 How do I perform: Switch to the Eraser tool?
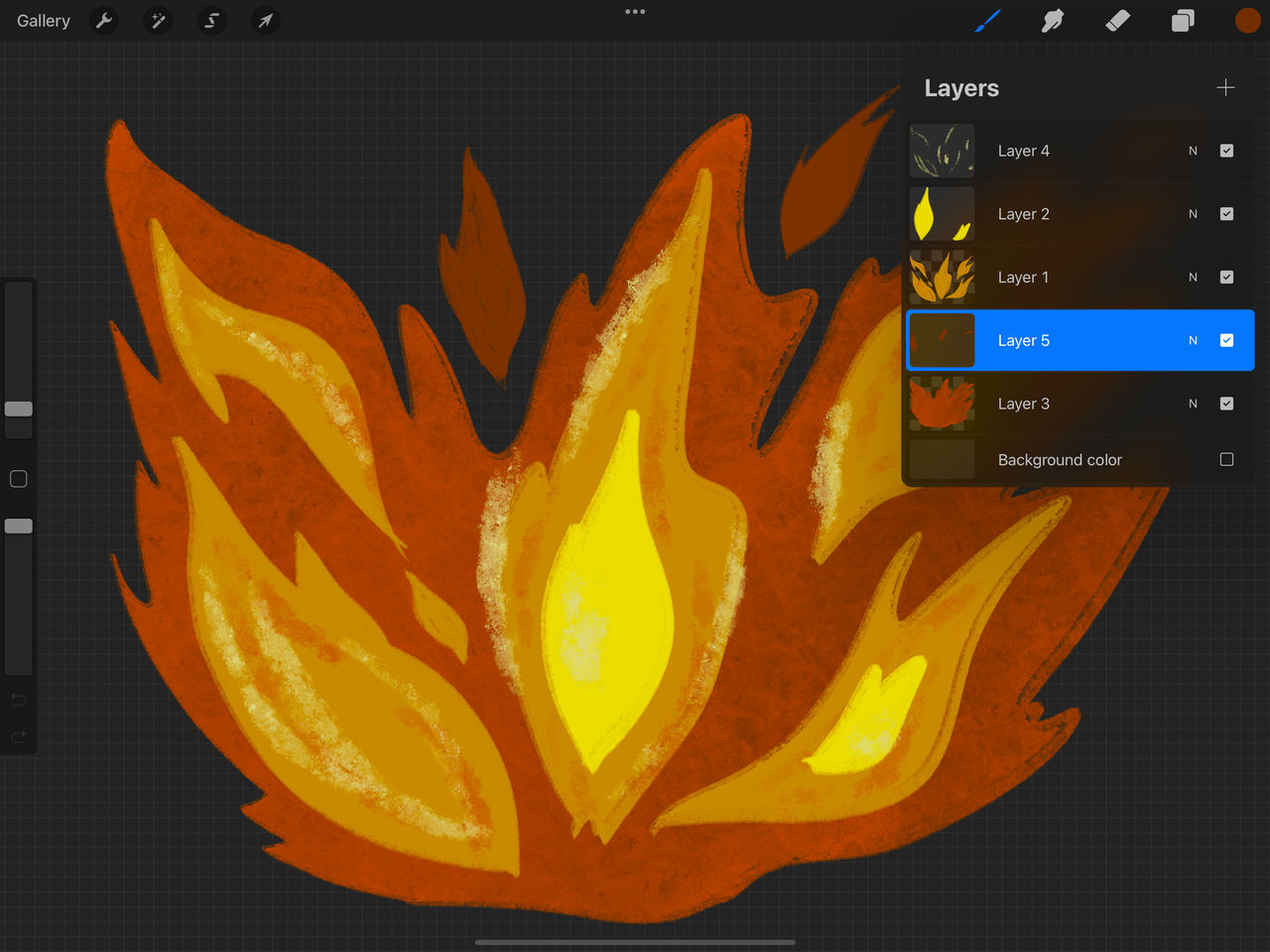click(1117, 20)
